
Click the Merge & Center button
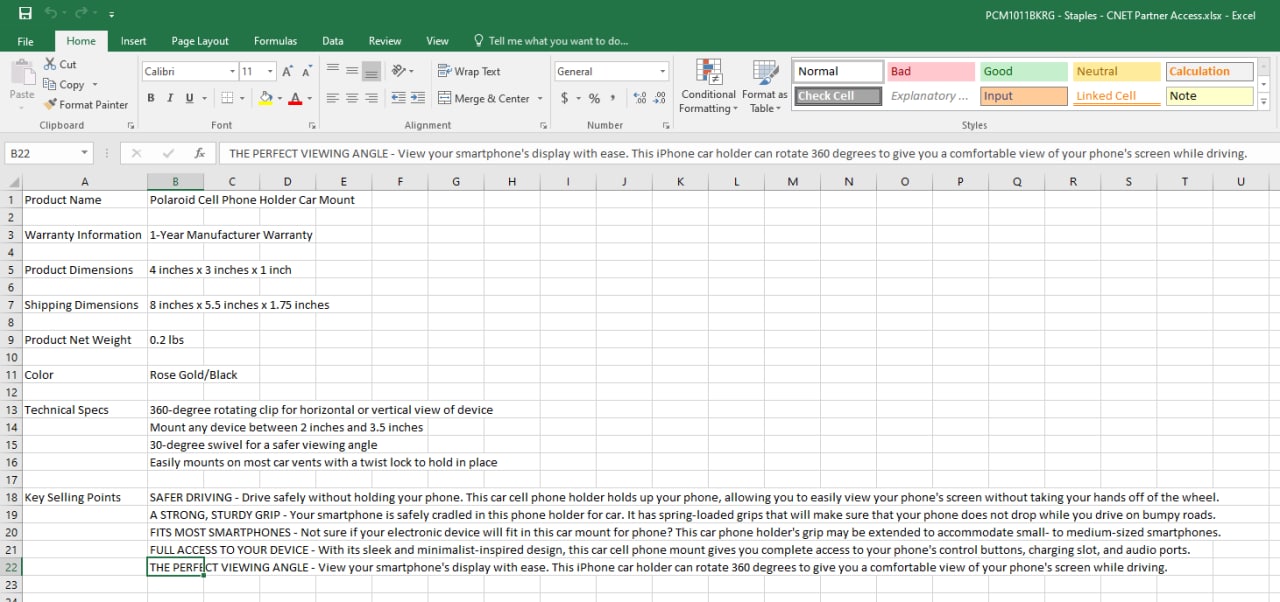484,98
